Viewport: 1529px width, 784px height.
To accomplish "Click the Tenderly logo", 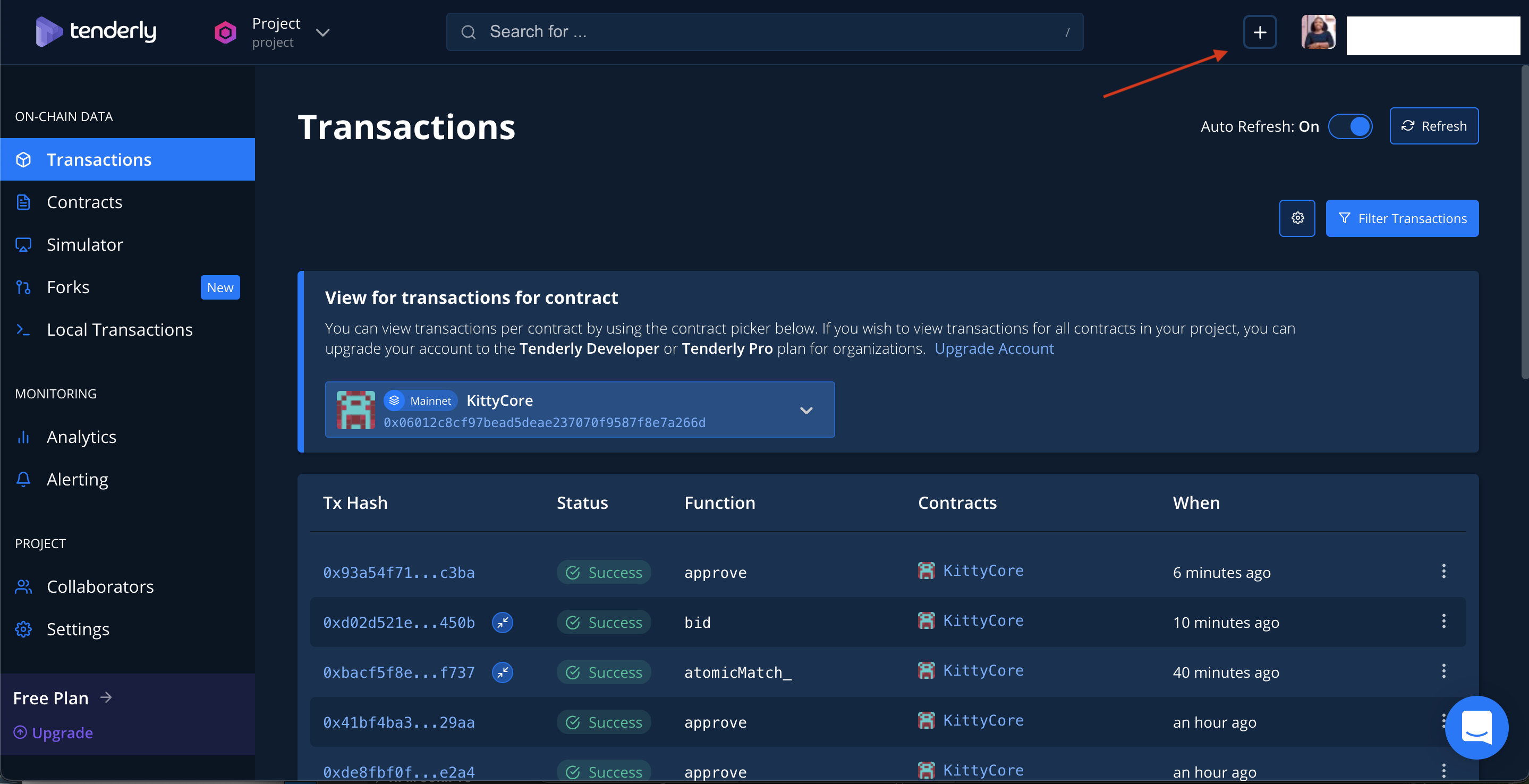I will pyautogui.click(x=96, y=31).
